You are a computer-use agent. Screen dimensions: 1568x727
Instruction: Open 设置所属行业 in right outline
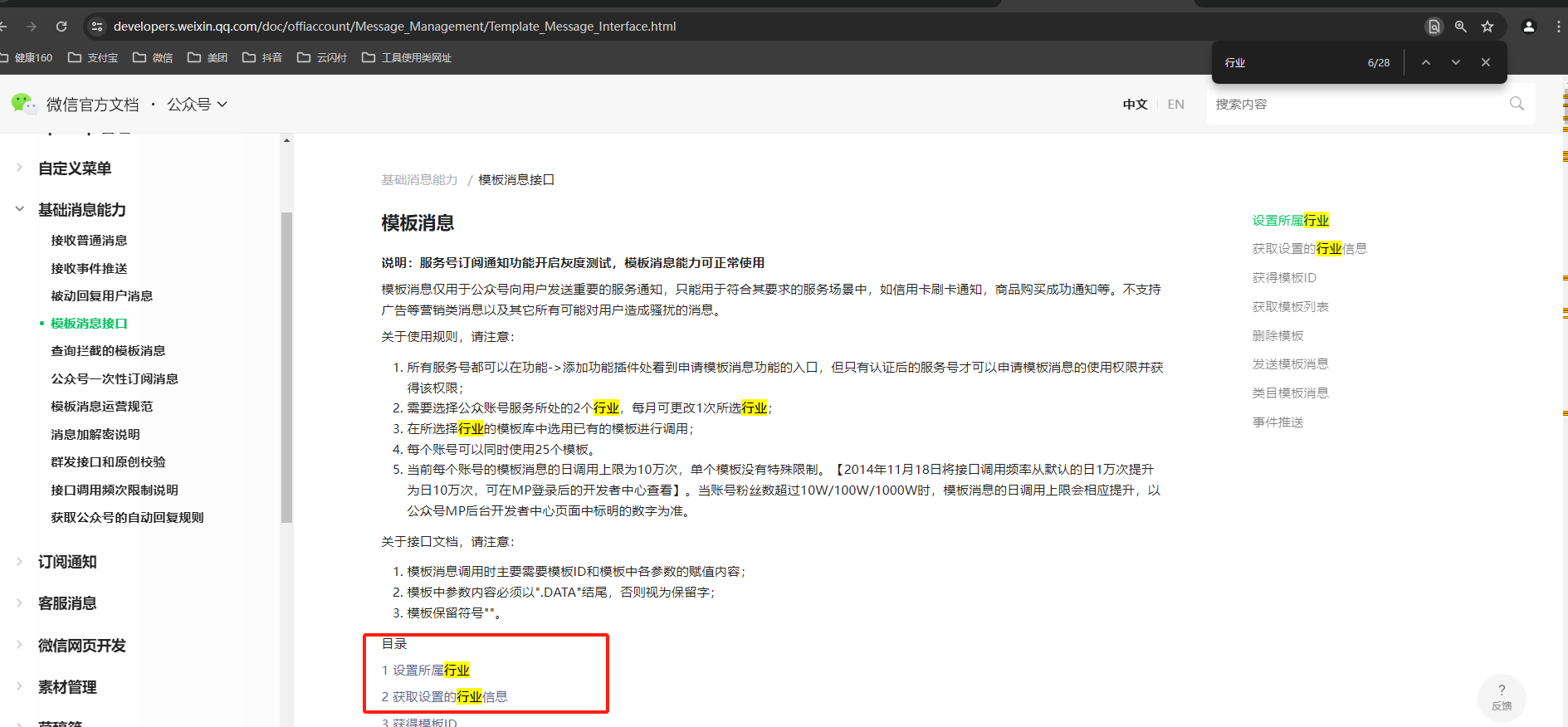(1291, 221)
